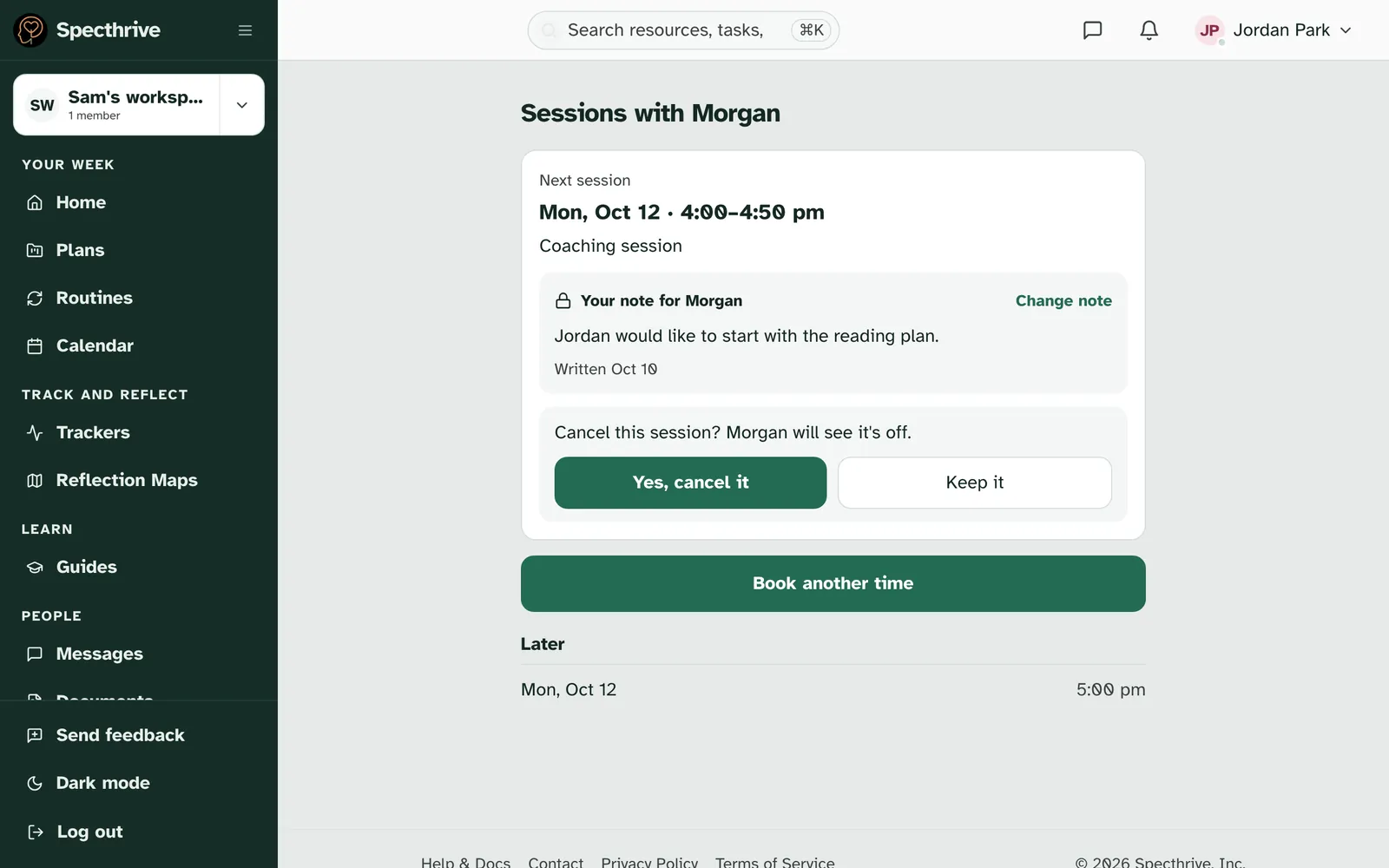Screen dimensions: 1389x868
Task: Click the Plans folder icon
Action: [x=35, y=250]
